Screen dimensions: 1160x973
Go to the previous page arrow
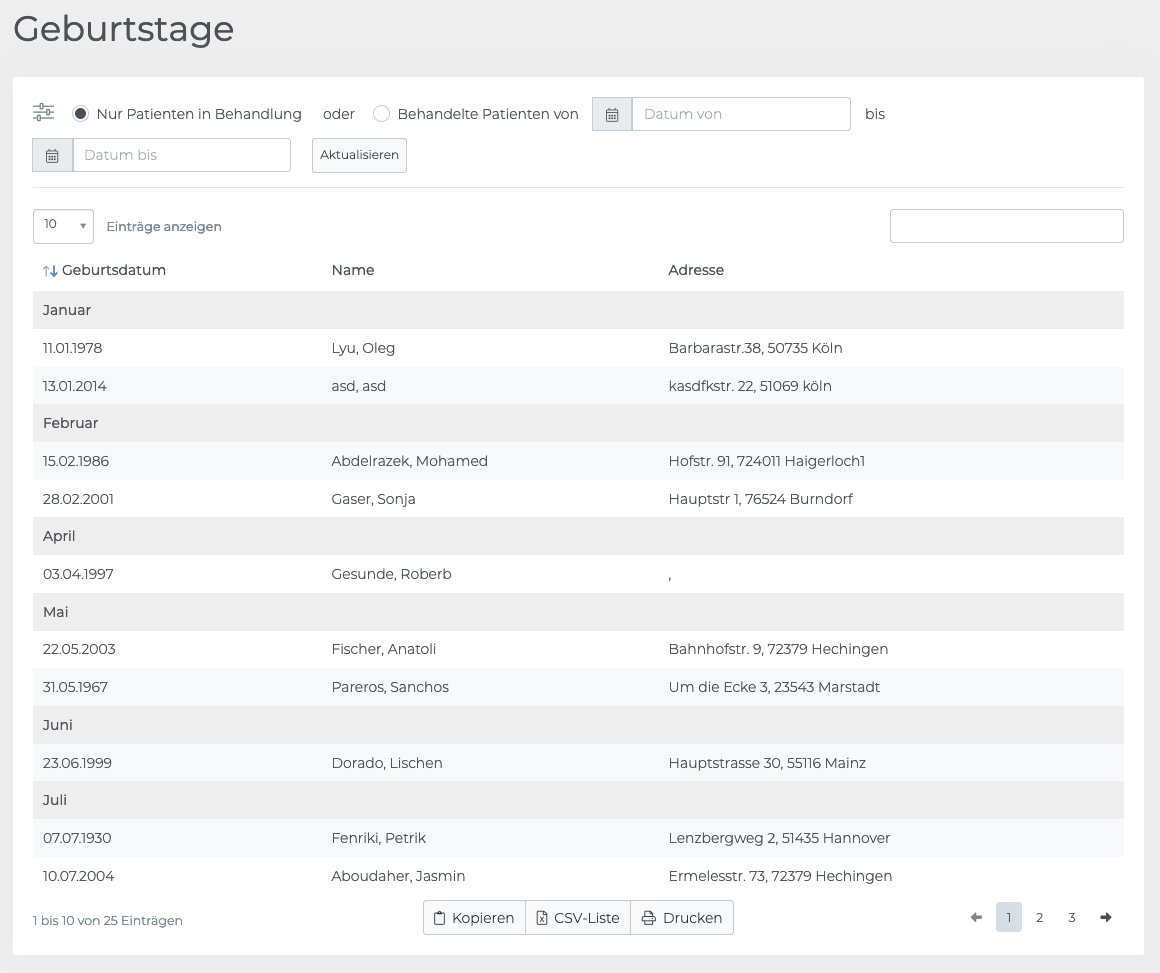(976, 918)
